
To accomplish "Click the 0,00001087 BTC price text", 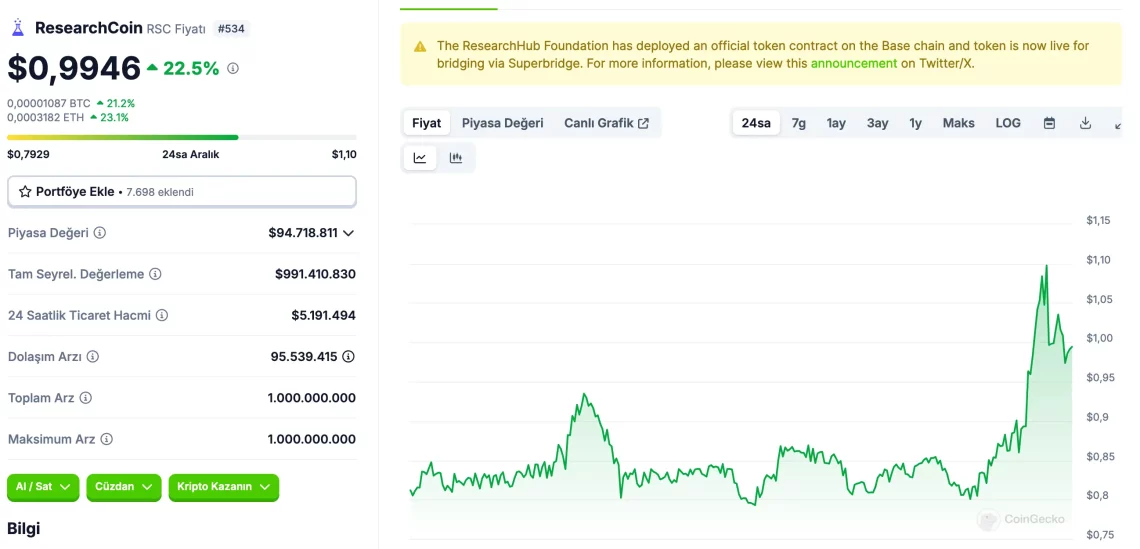I will click(x=49, y=104).
